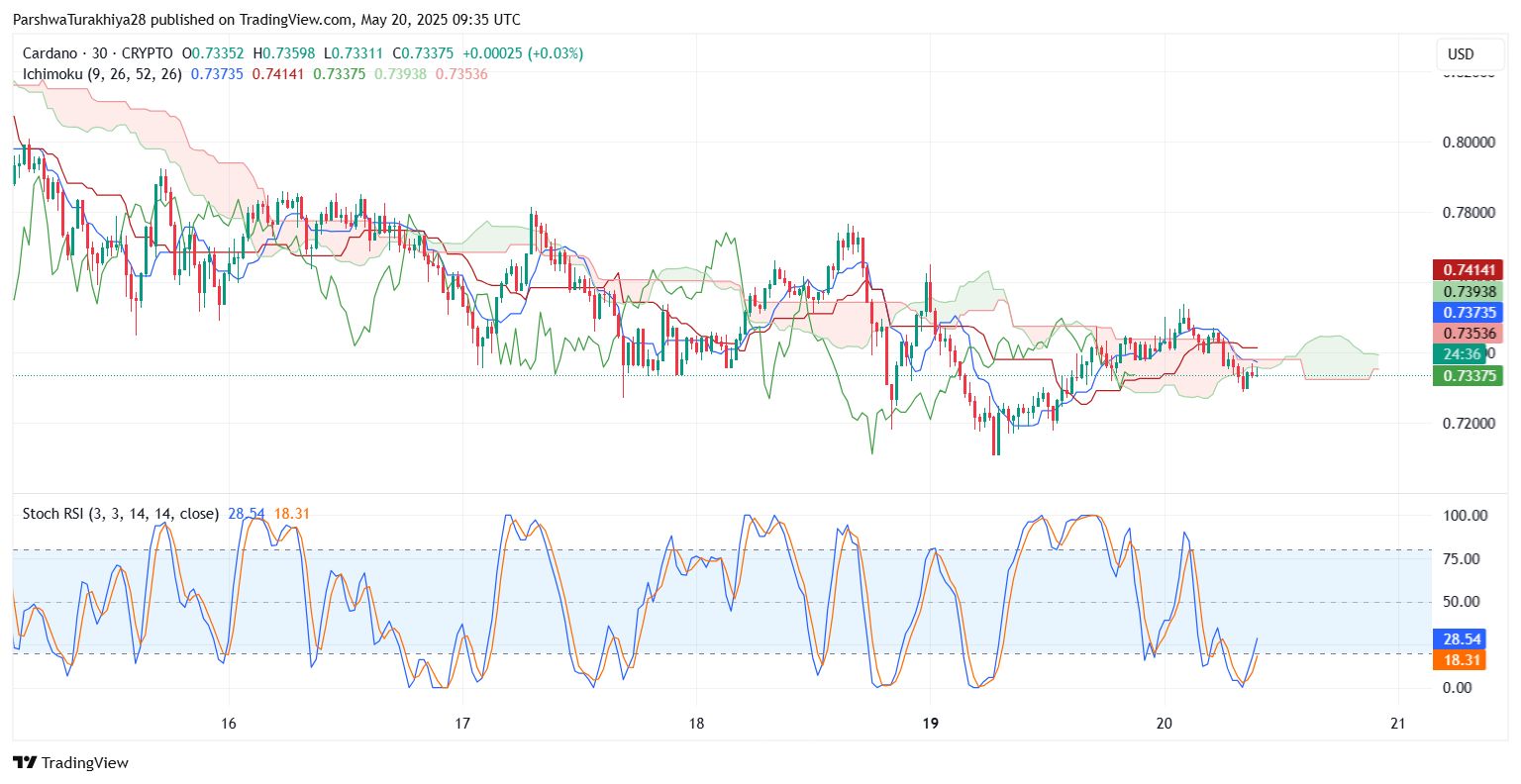Click the orange 18.31 Stoch RSI axis label
Image resolution: width=1521 pixels, height=784 pixels.
(x=1459, y=660)
